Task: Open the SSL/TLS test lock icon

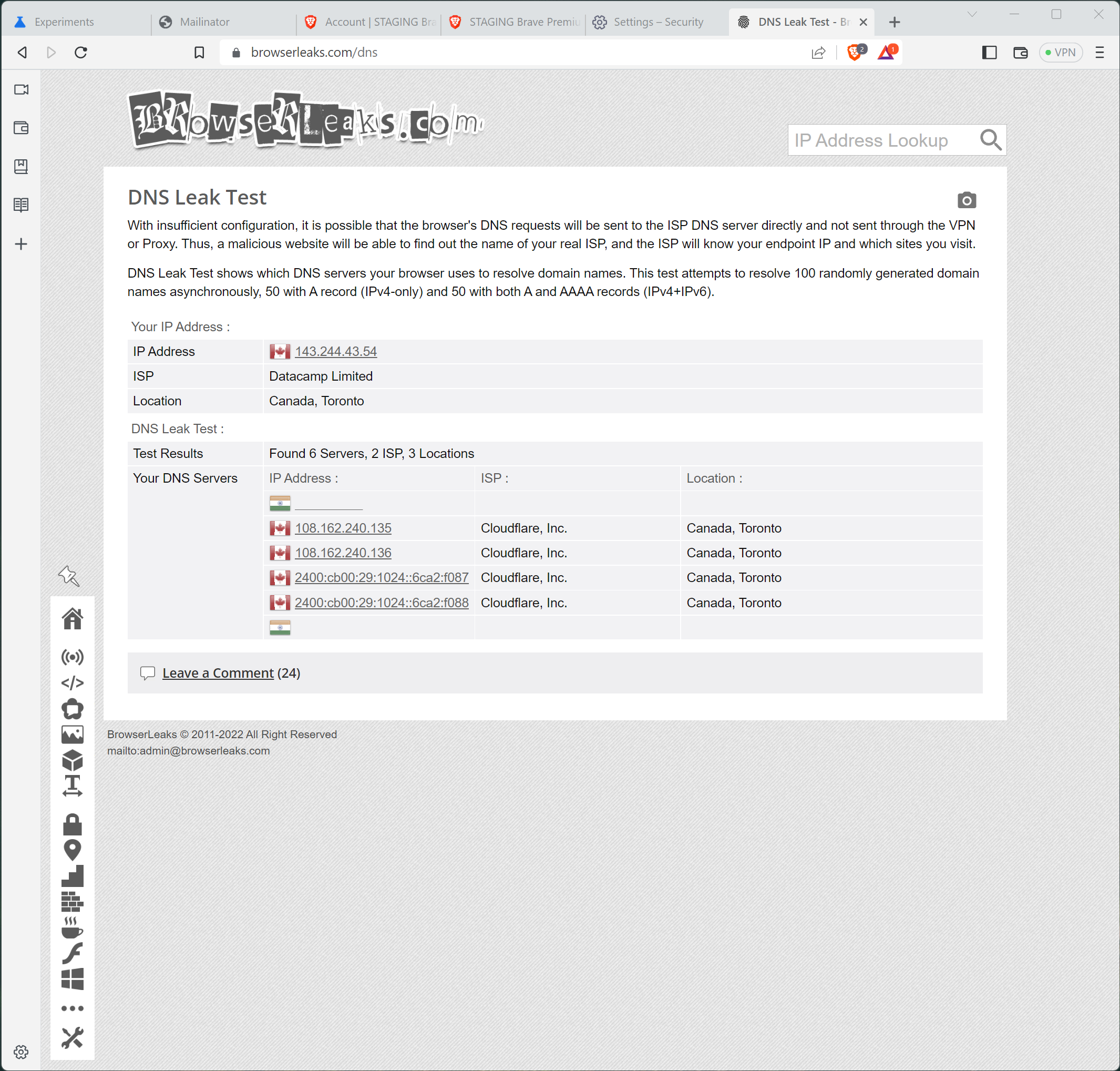Action: [73, 824]
